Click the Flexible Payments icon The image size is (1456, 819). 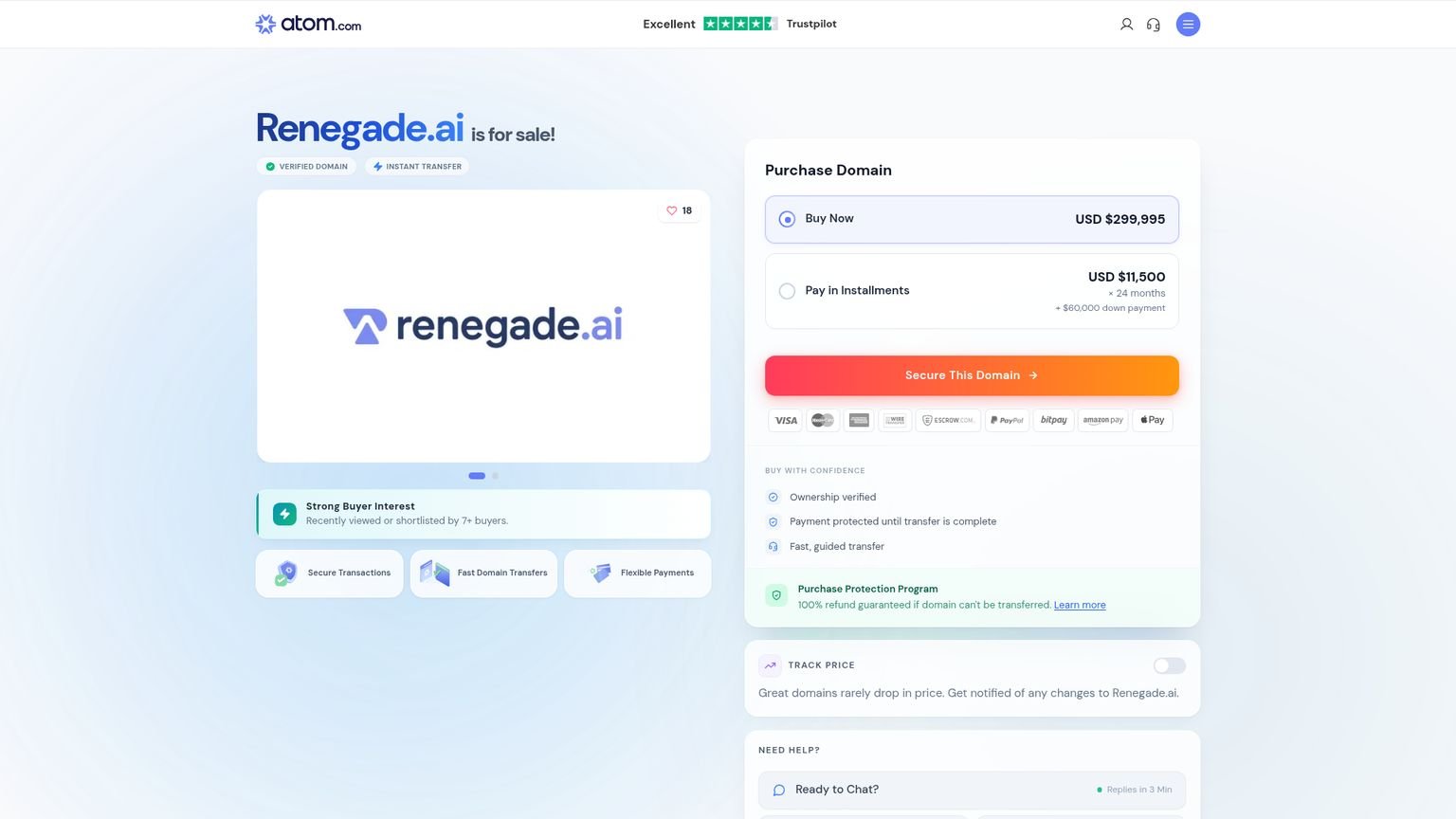pos(600,573)
